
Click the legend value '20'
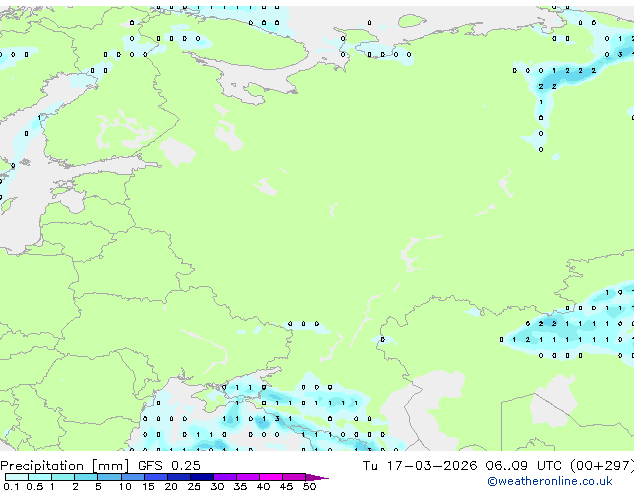[x=171, y=486]
